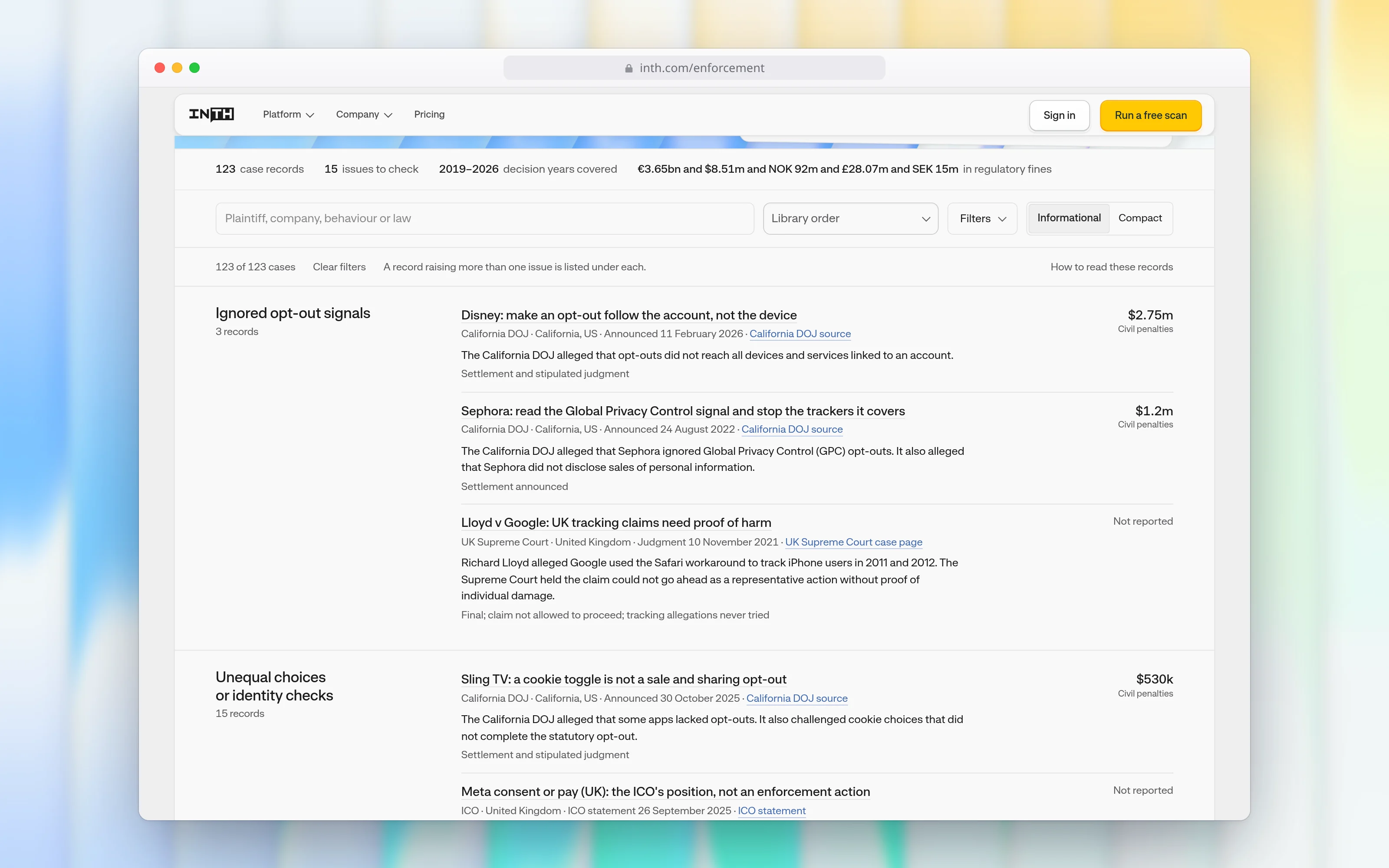This screenshot has width=1389, height=868.
Task: Click the inth.com/enforcement address bar
Action: (694, 68)
